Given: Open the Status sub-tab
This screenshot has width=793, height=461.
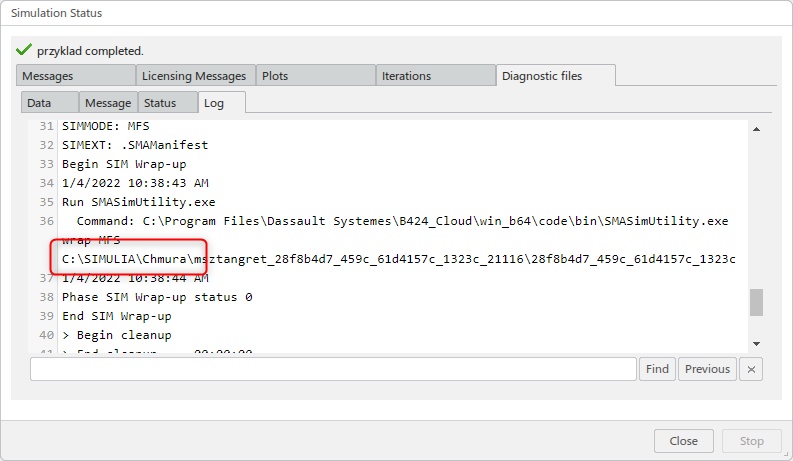Looking at the screenshot, I should 167,103.
